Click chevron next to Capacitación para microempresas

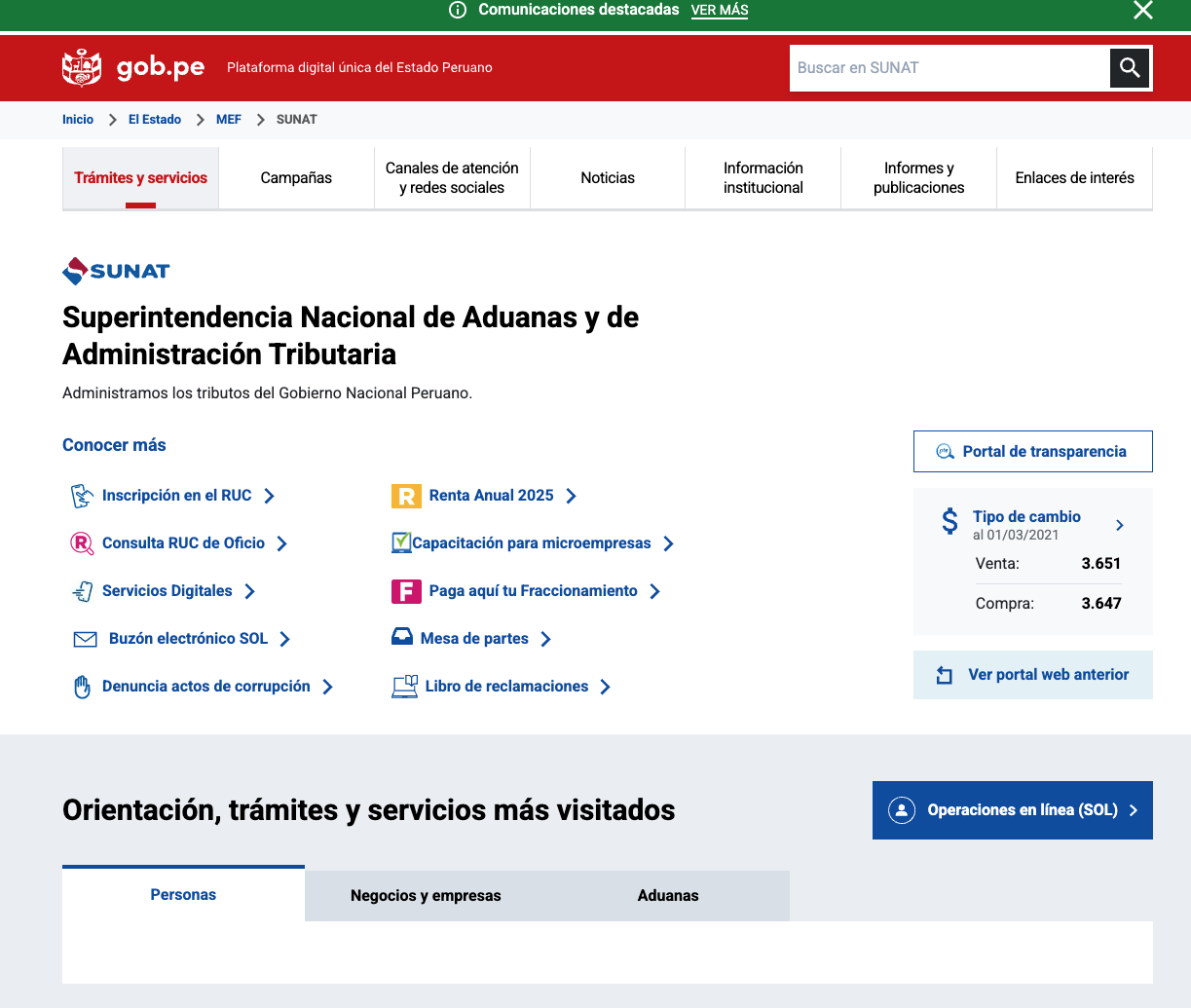[669, 543]
